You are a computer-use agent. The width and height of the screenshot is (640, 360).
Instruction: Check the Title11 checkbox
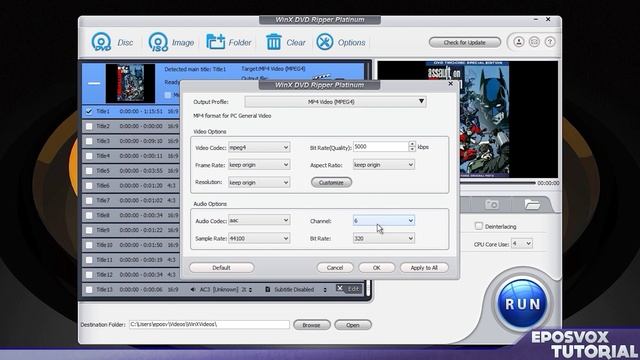(x=89, y=260)
